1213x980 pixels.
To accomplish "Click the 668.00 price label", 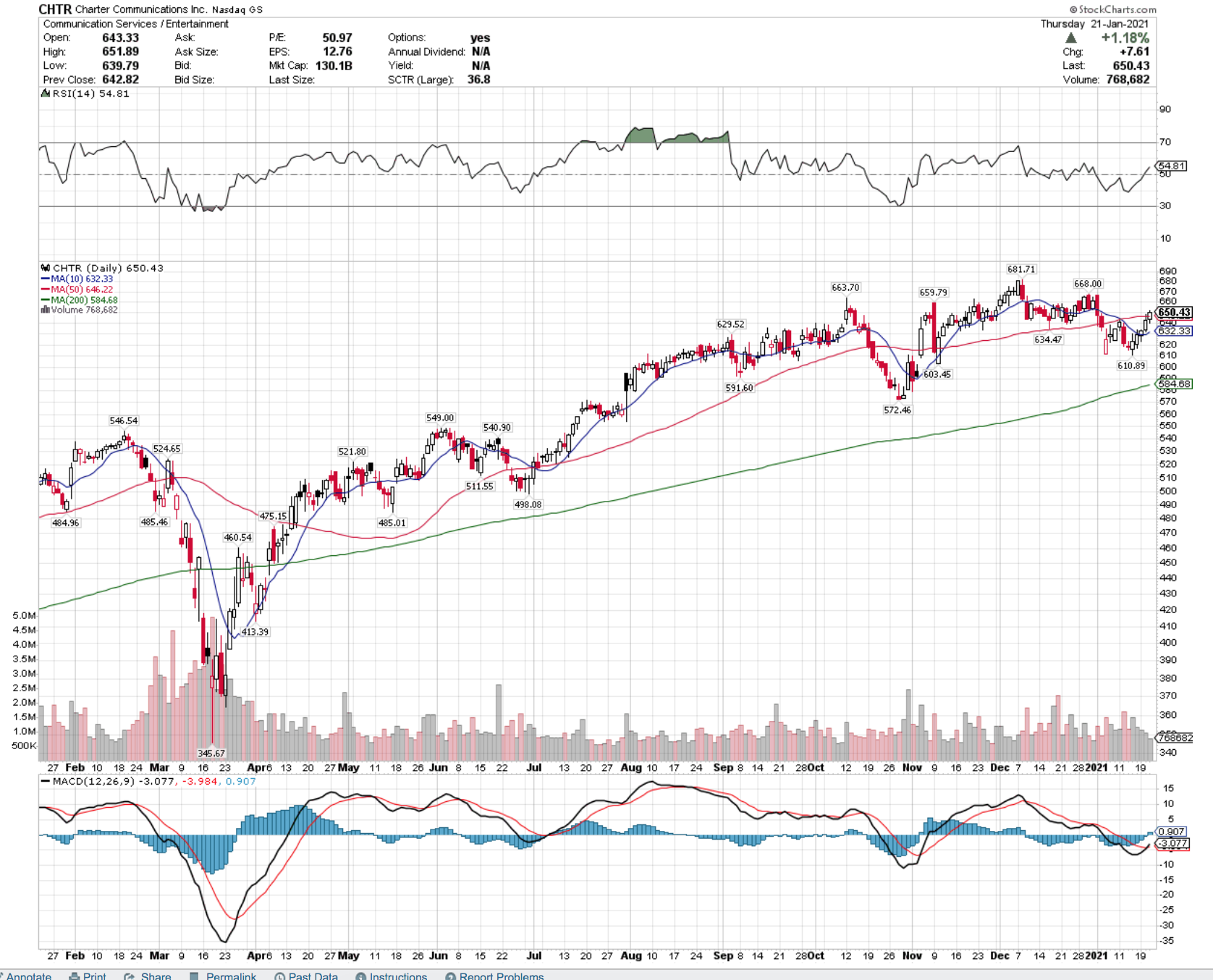I will coord(1088,284).
